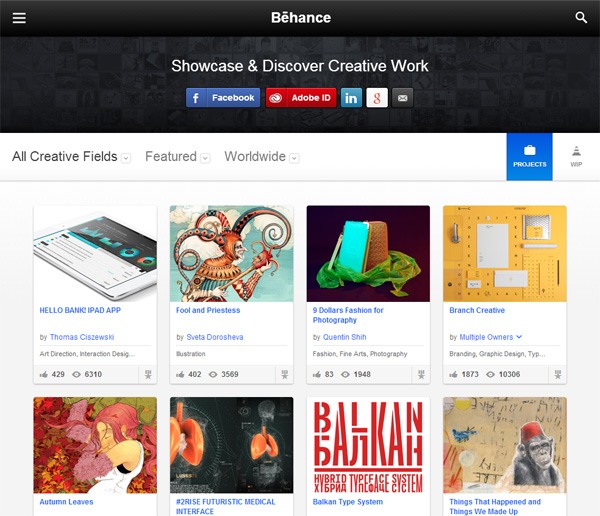Open the Autumn Leaves thumbnail

point(95,445)
